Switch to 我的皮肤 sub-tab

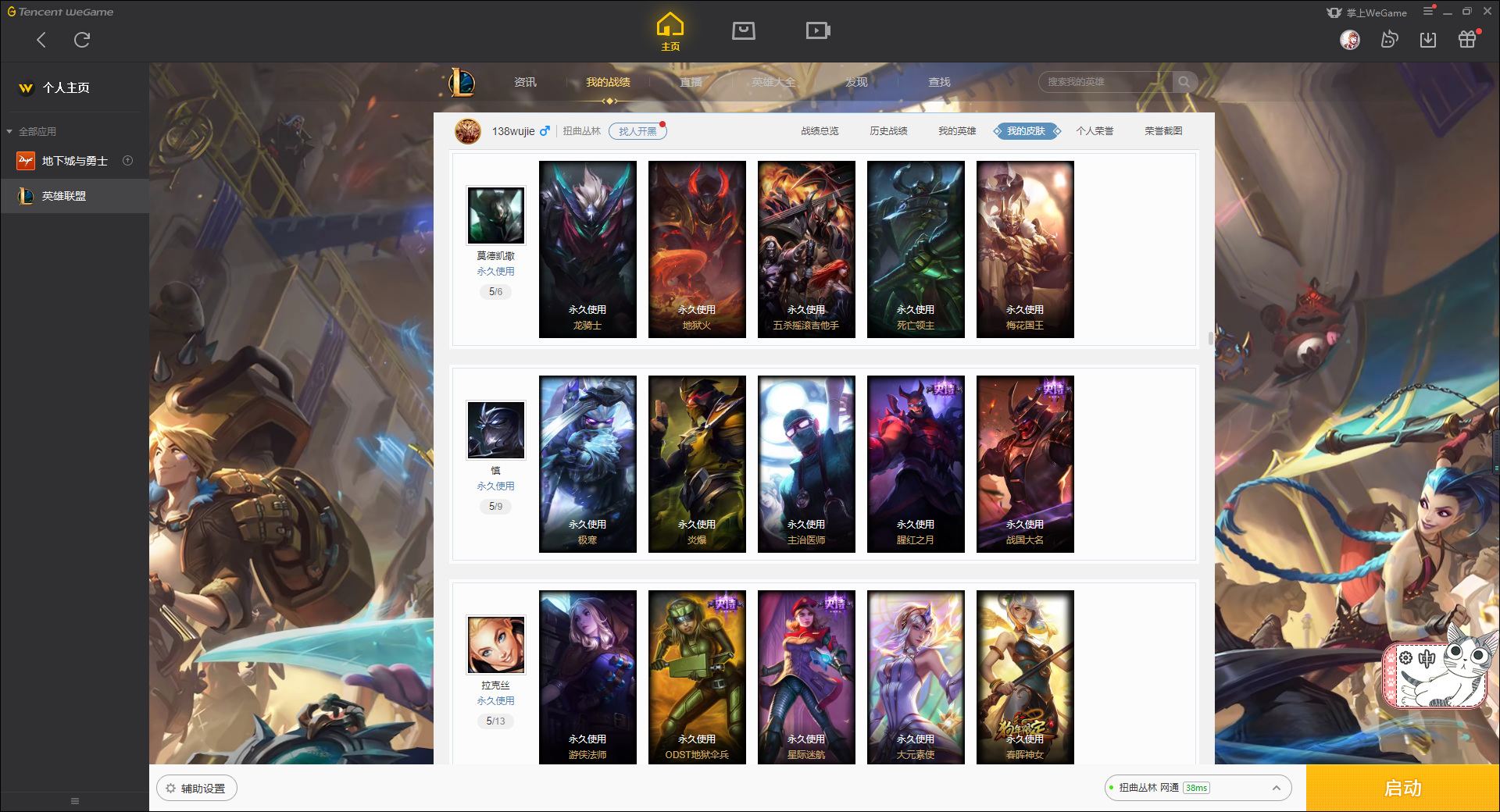click(1026, 131)
